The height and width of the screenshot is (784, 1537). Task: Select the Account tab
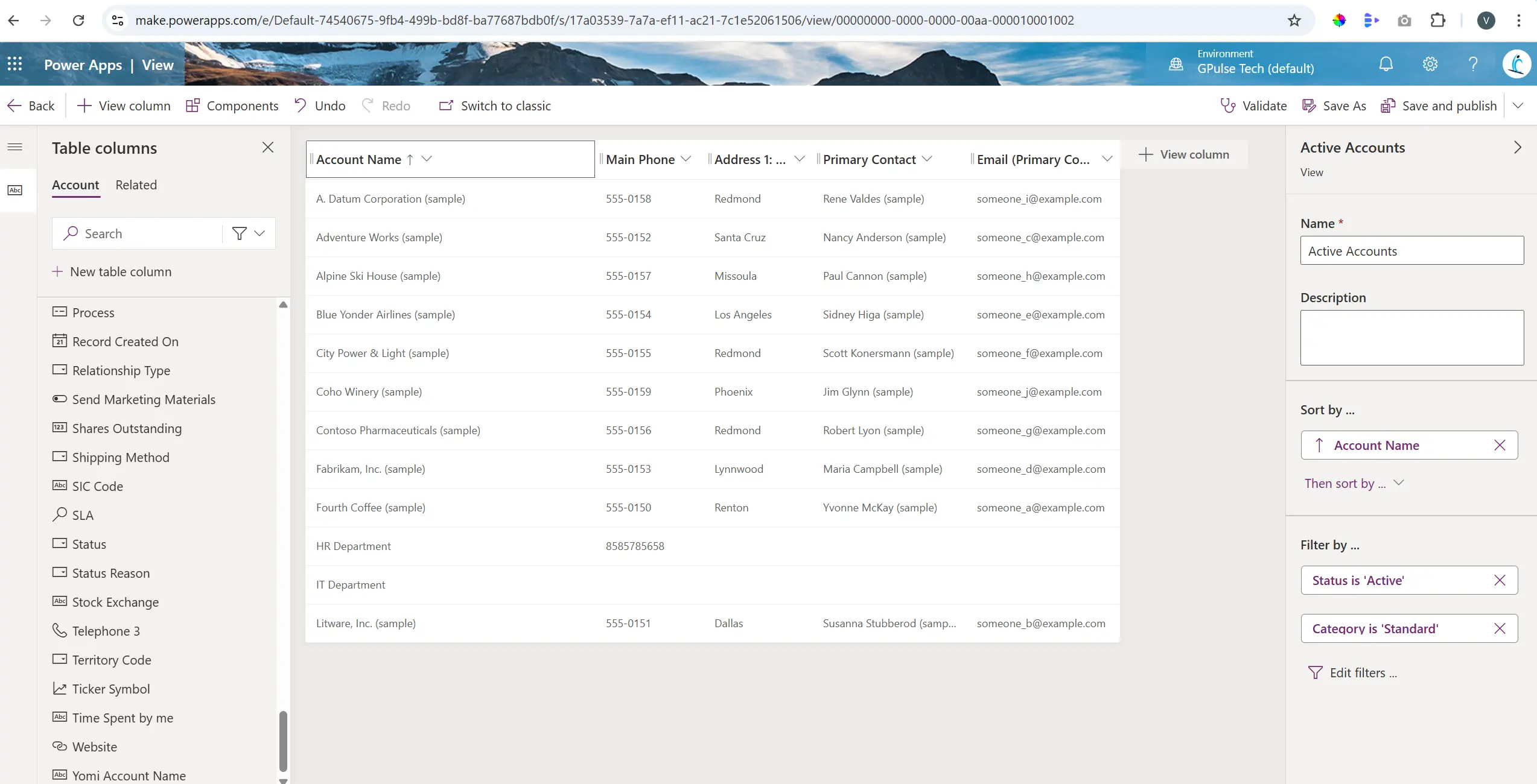(75, 185)
